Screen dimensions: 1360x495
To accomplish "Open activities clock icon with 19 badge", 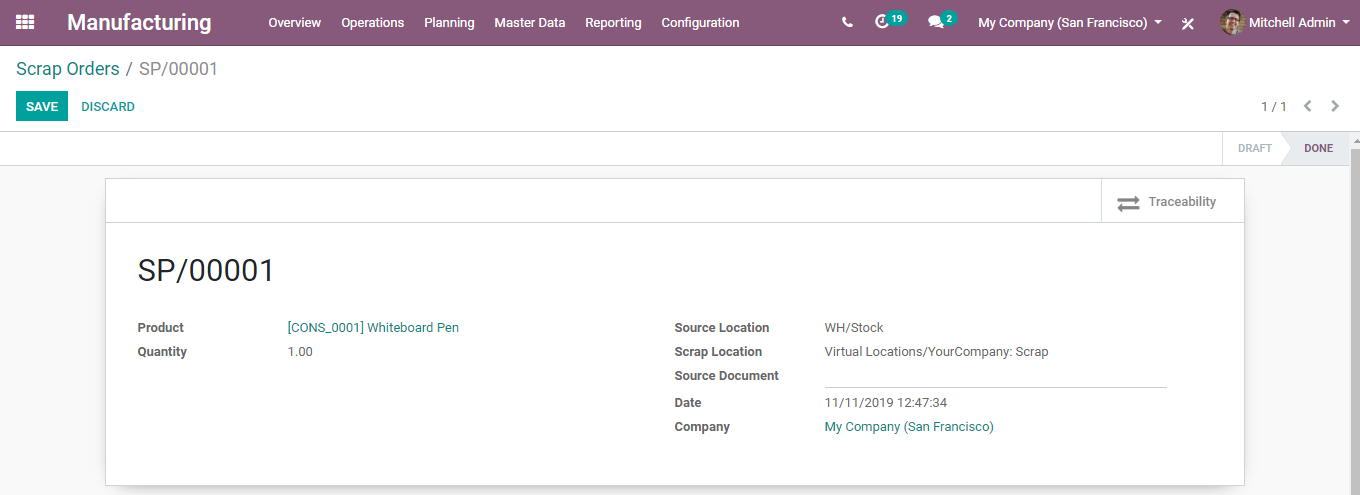I will coord(881,22).
